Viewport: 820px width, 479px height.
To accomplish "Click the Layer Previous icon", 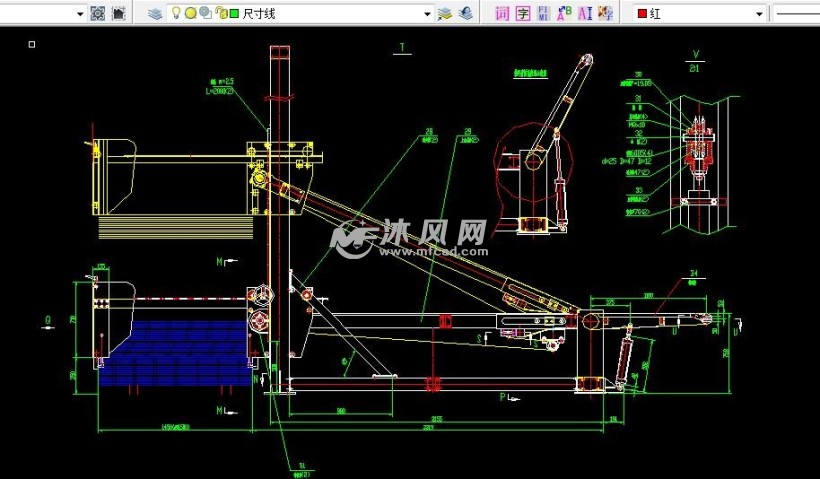I will tap(464, 13).
